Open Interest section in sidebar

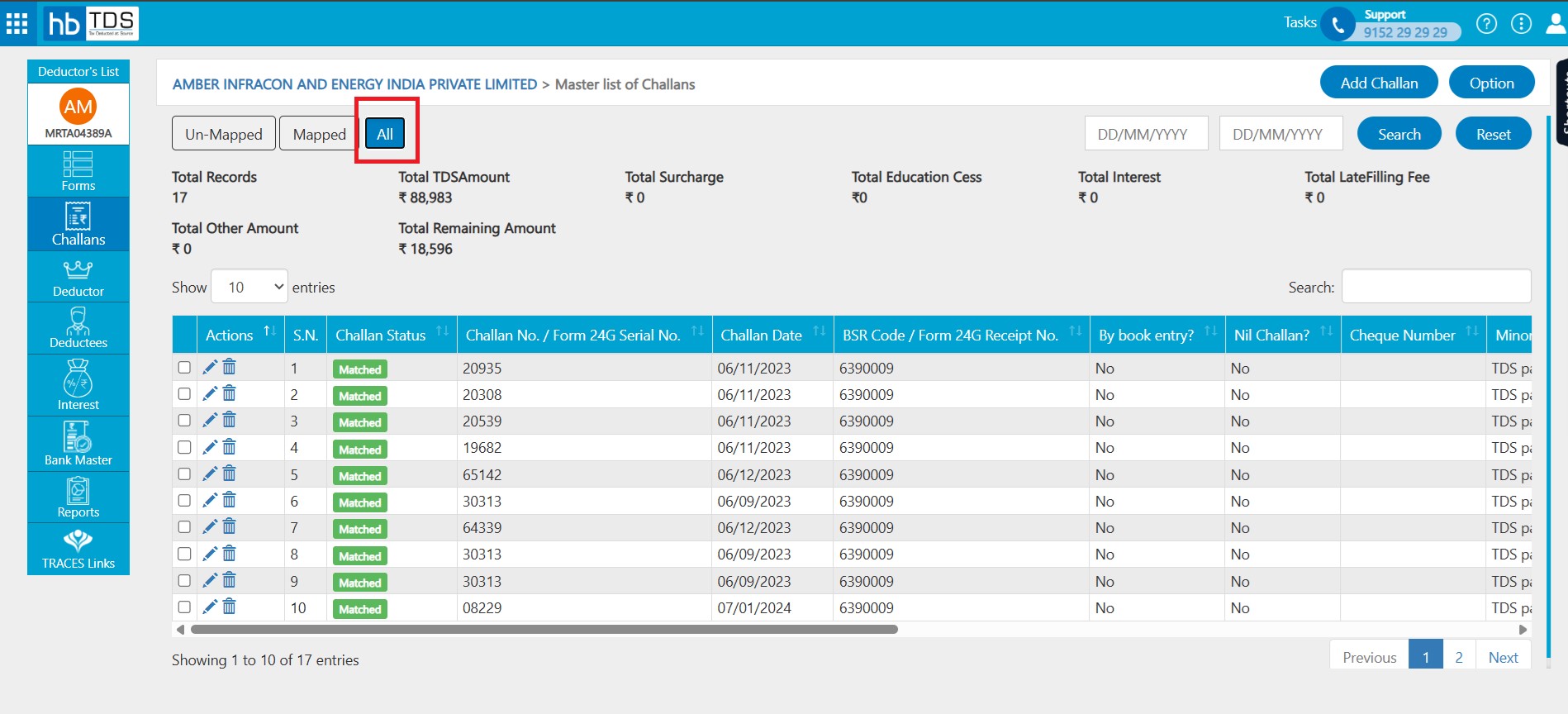point(78,385)
